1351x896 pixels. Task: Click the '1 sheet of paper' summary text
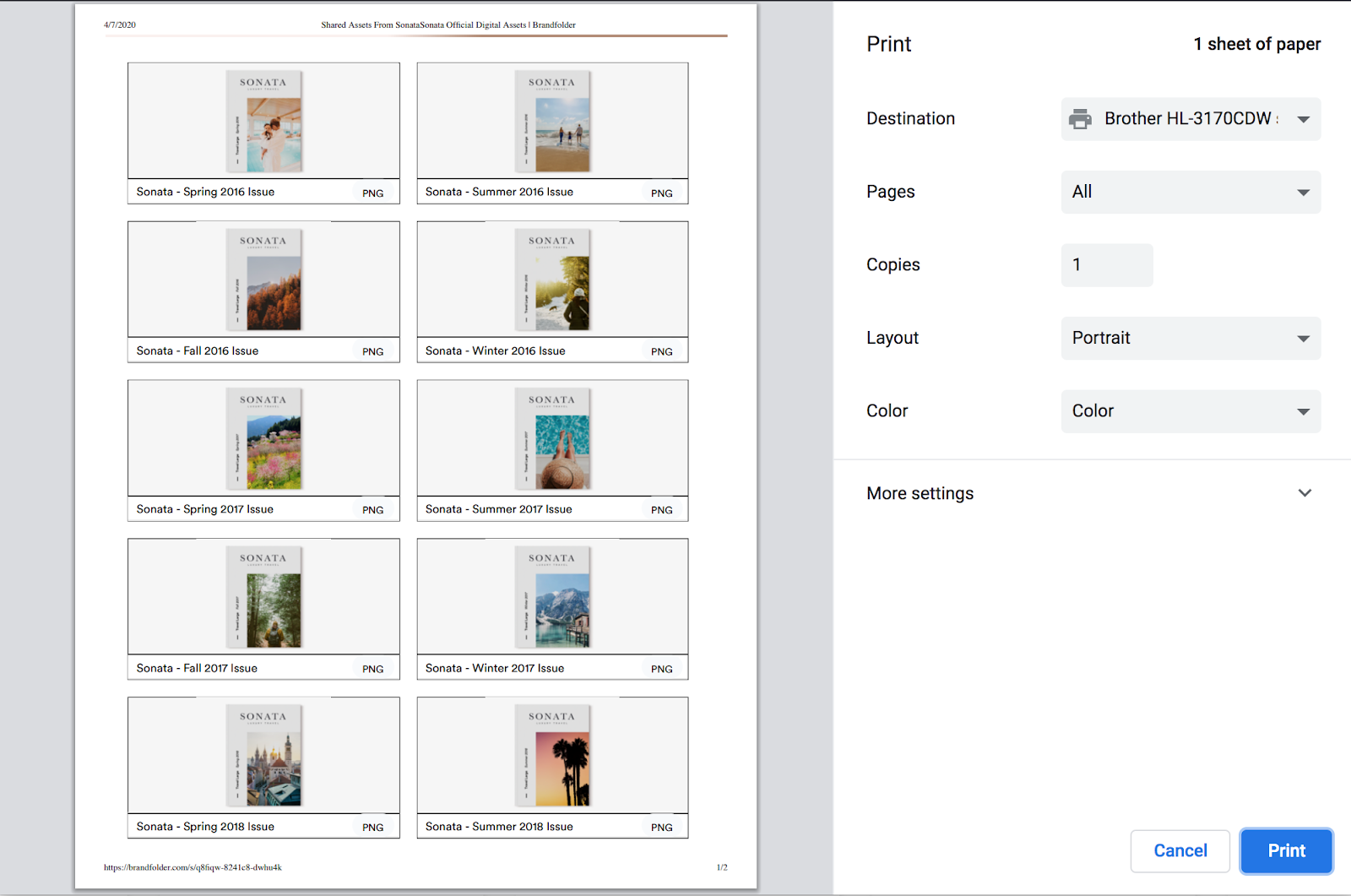coord(1256,44)
